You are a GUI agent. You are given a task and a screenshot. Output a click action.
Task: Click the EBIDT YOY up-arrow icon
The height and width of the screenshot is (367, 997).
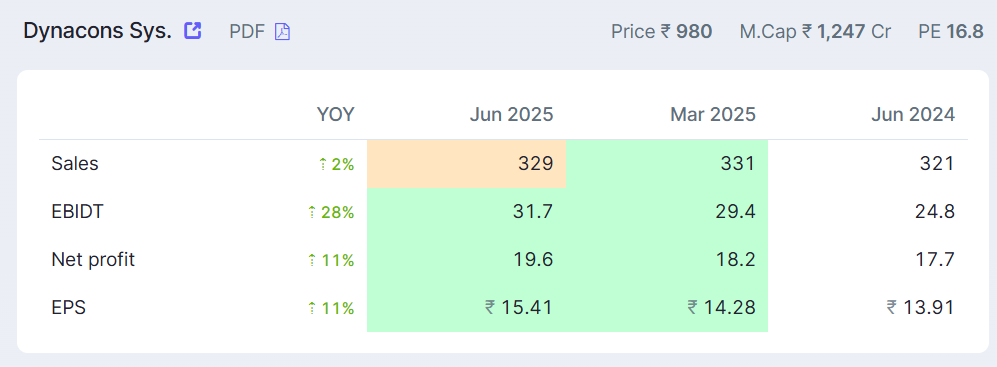pos(312,212)
